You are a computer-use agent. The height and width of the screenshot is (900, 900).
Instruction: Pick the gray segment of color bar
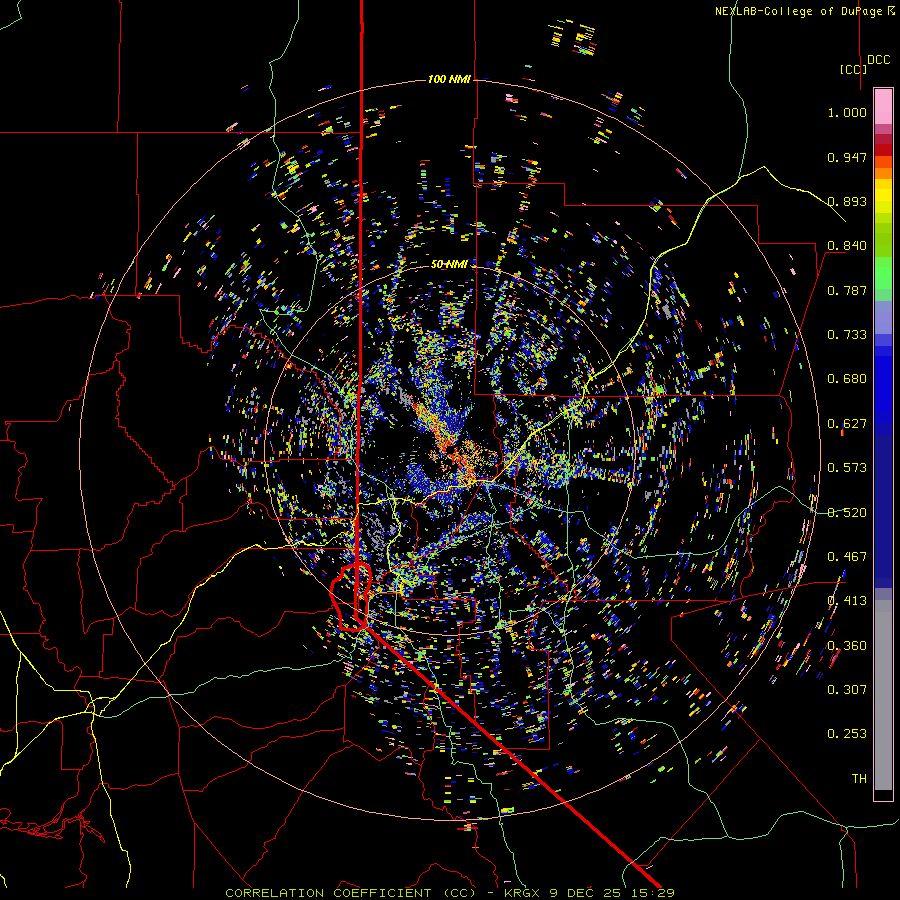pos(883,695)
